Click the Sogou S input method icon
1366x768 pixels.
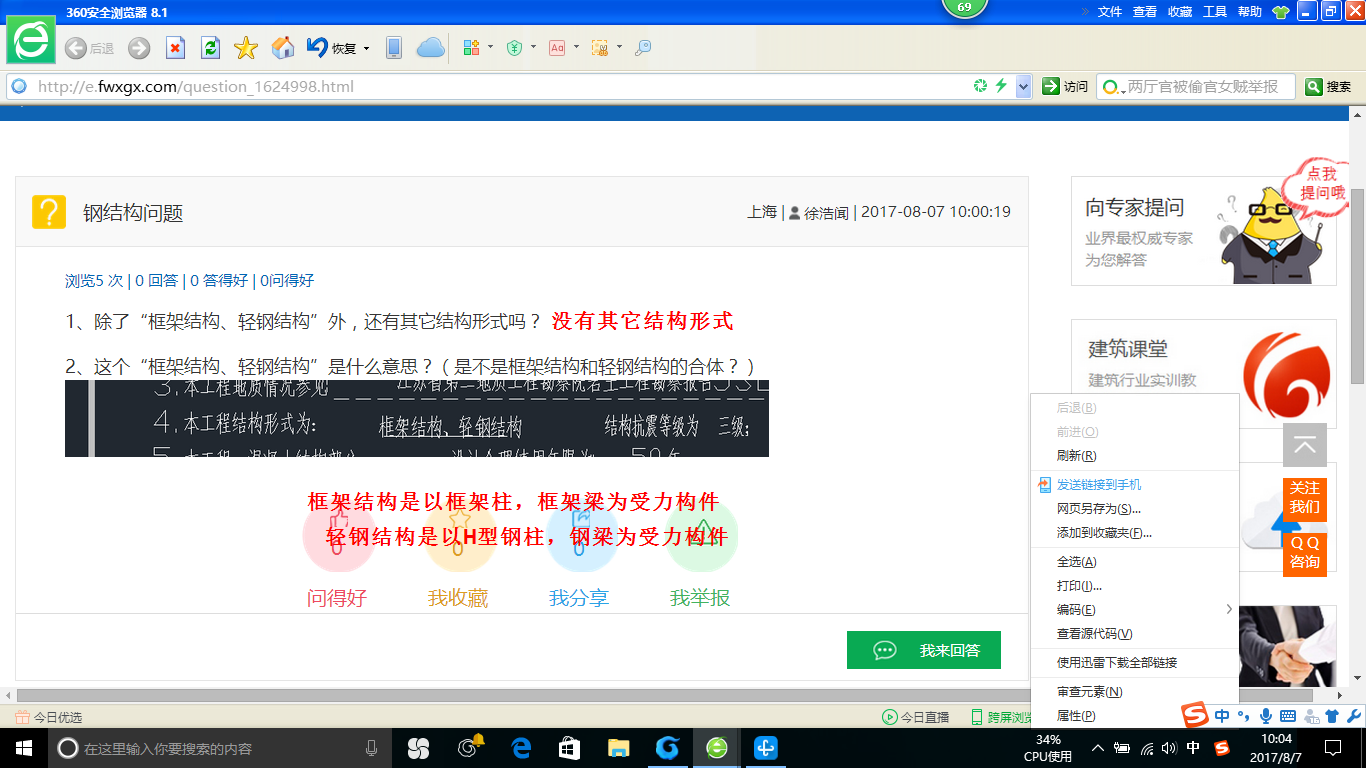point(1195,716)
